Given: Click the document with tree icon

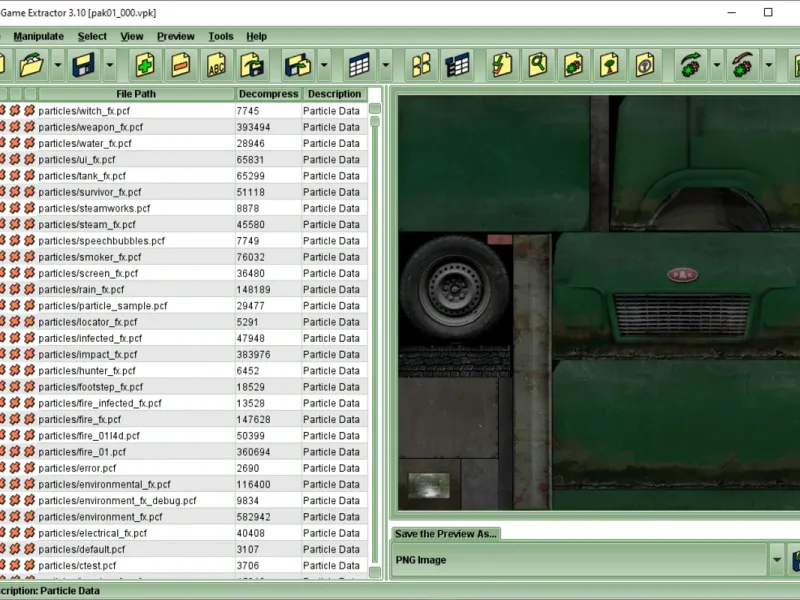Looking at the screenshot, I should pyautogui.click(x=610, y=65).
